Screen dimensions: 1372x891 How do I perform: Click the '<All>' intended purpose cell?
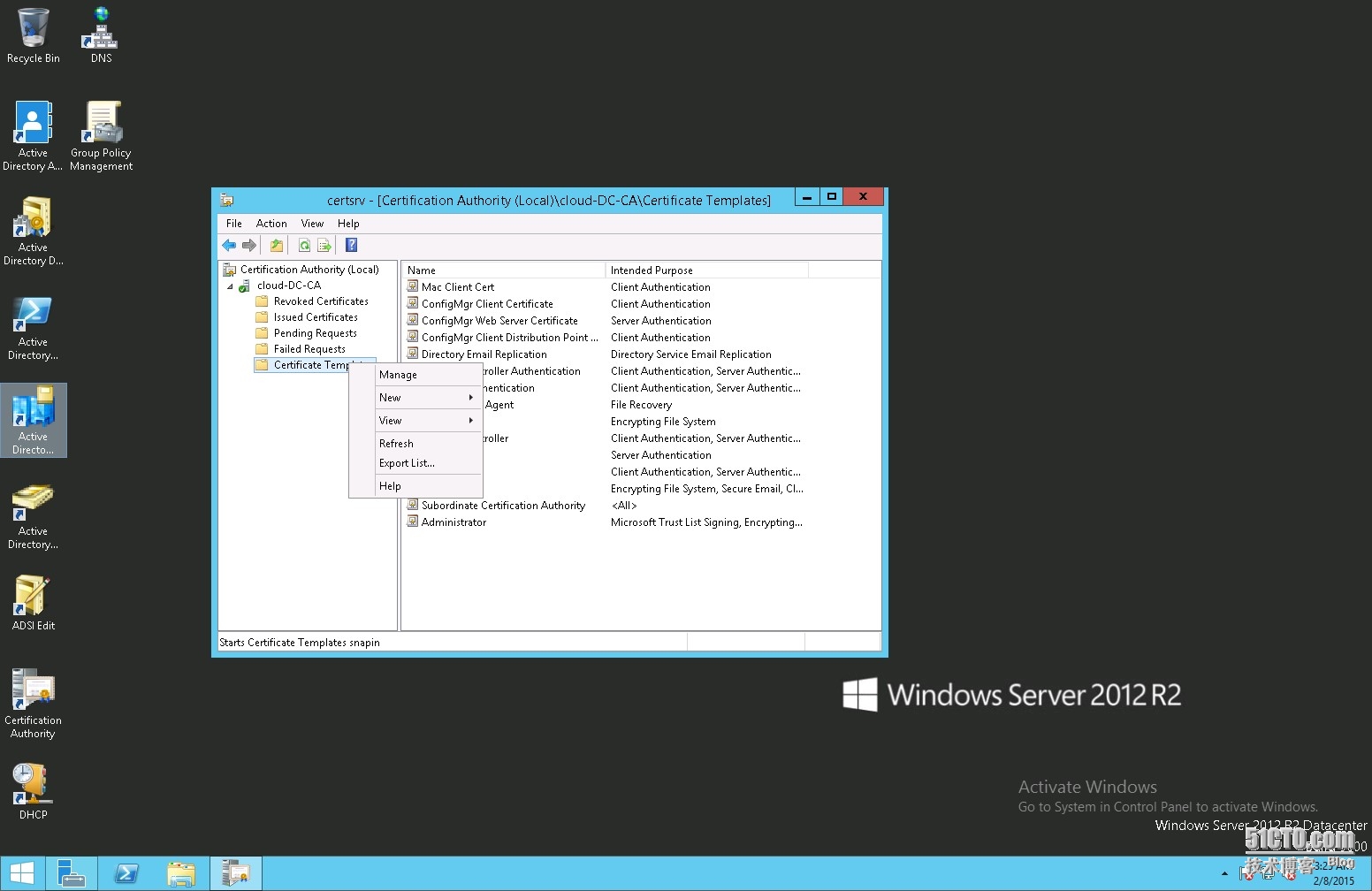pos(624,506)
